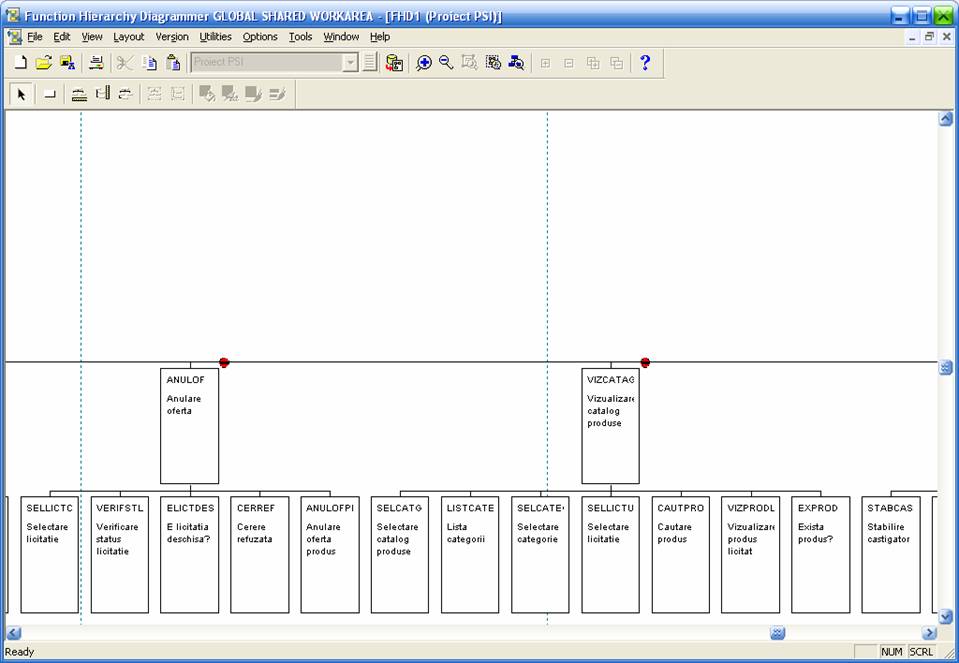Select the CAUTPRO Cautare produs box

680,554
